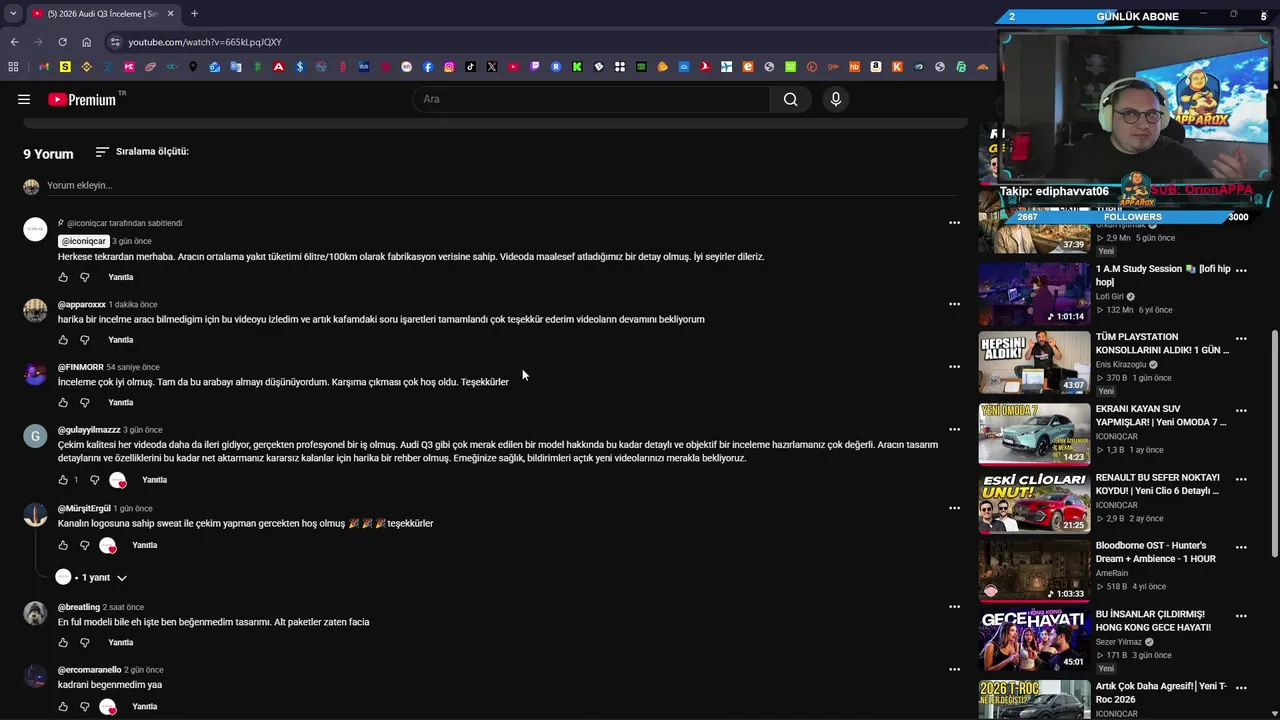The image size is (1280, 720).
Task: Like the @FINMORR comment
Action: click(63, 403)
